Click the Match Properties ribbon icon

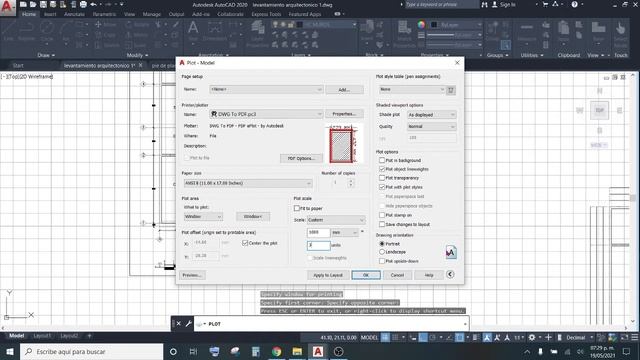pos(404,34)
